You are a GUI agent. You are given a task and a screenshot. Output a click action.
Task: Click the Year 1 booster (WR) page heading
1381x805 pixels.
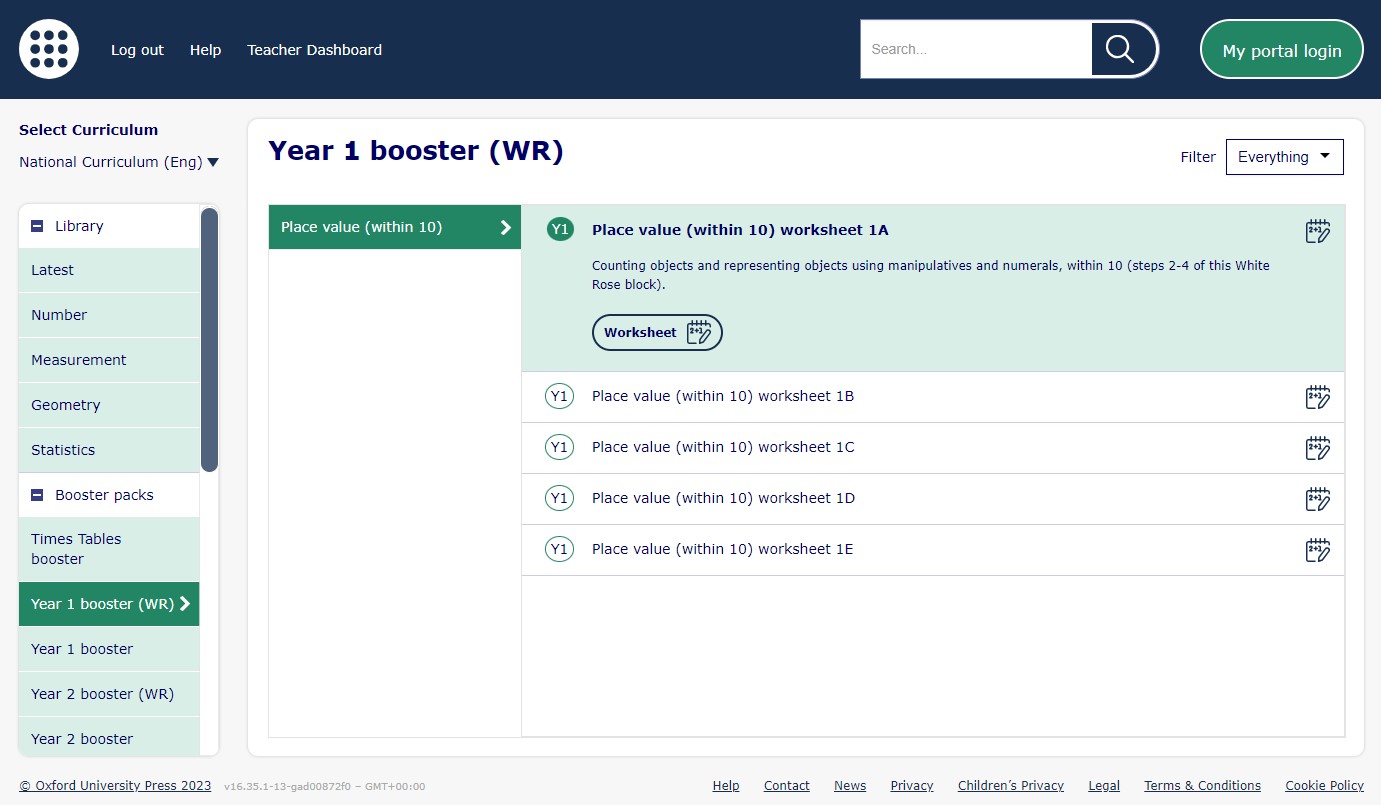(x=416, y=151)
